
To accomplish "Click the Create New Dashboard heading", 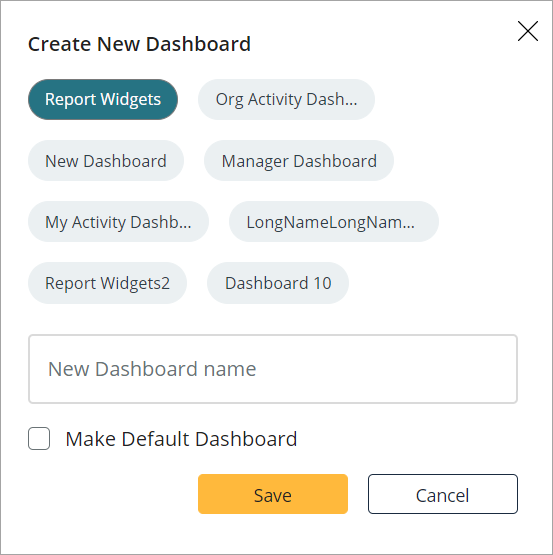I will click(139, 44).
